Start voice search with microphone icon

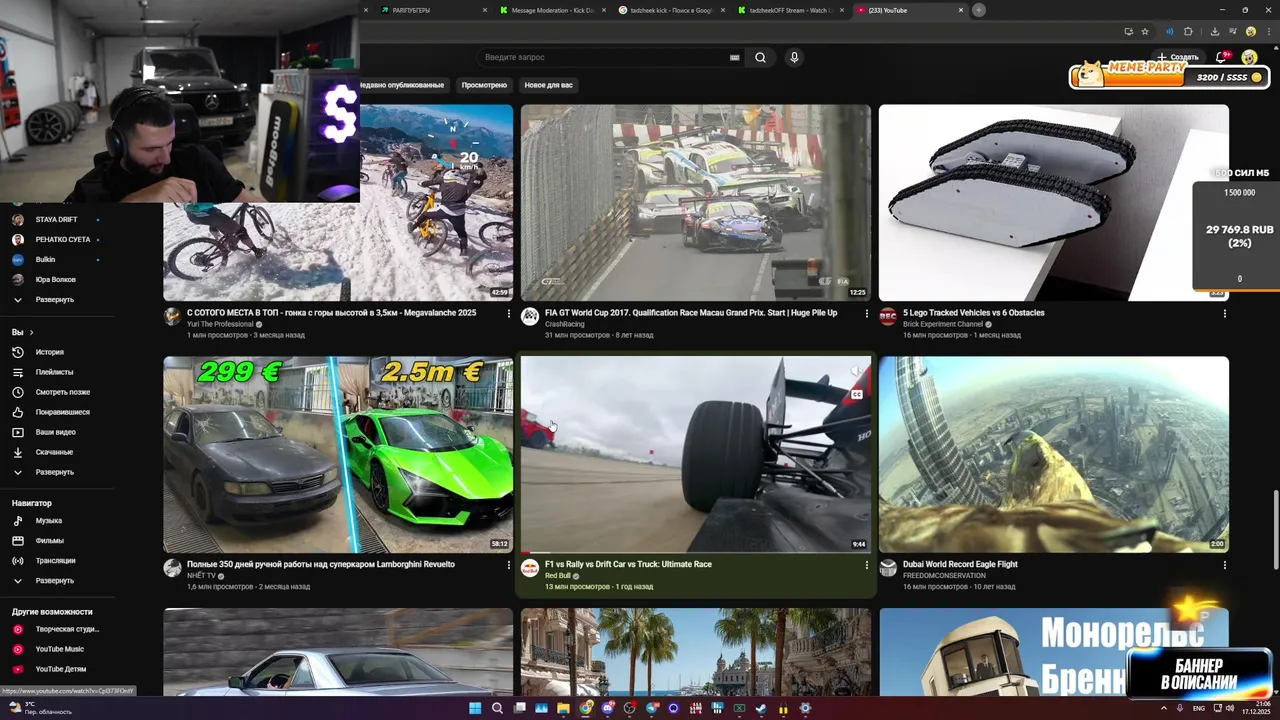794,57
